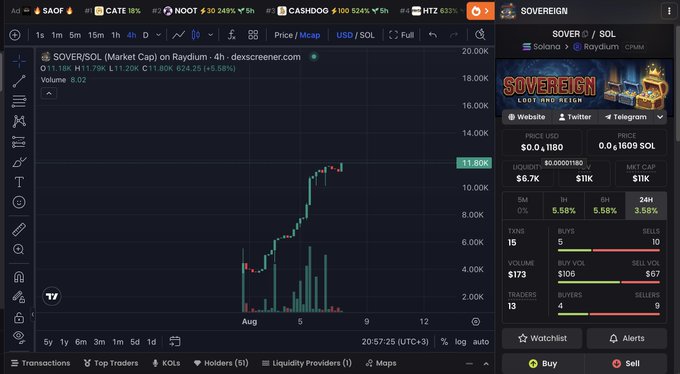The height and width of the screenshot is (374, 680).
Task: Select the 15m timeframe
Action: click(x=96, y=35)
